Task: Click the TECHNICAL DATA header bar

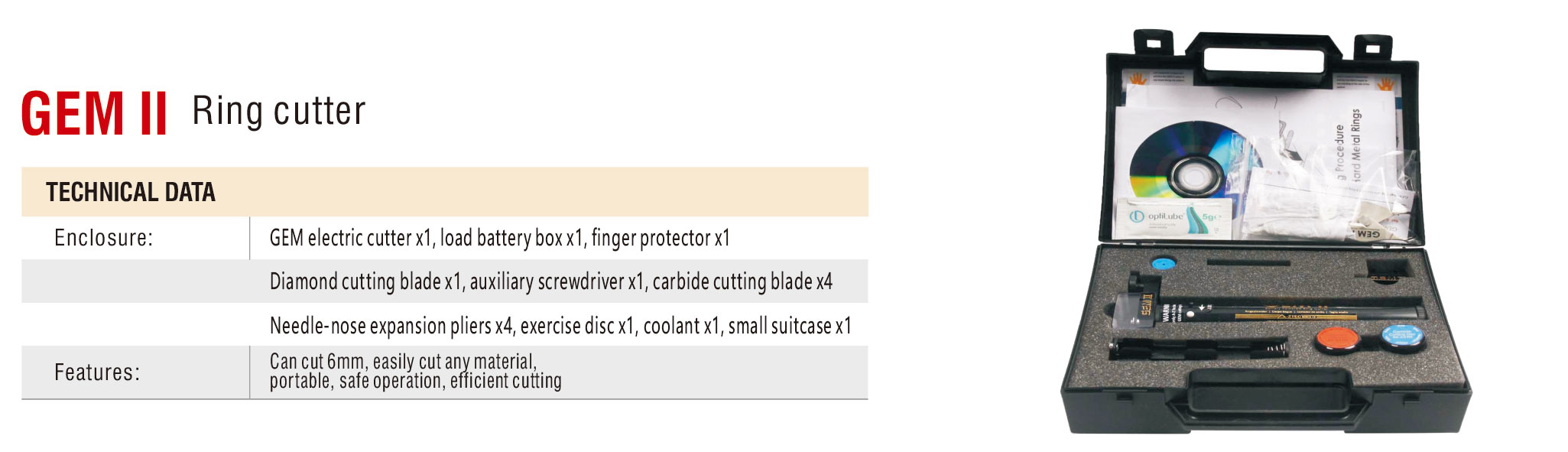Action: click(x=445, y=192)
